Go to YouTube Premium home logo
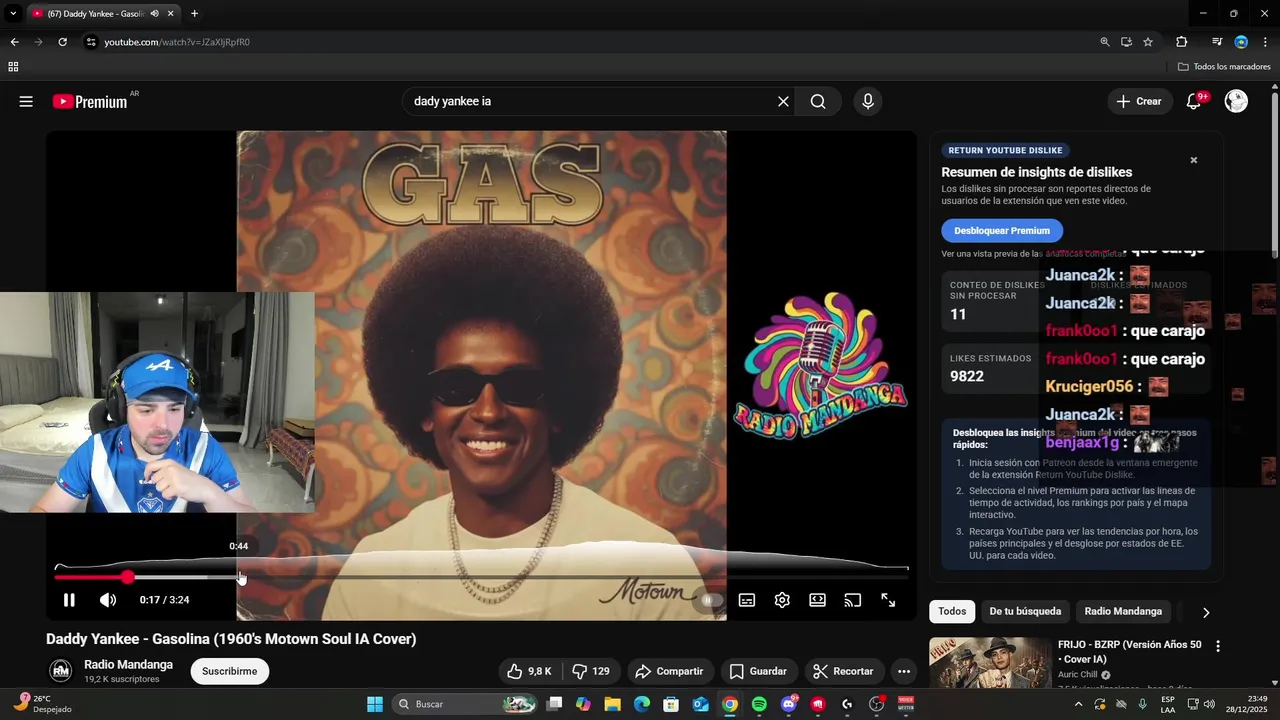The image size is (1280, 720). 90,101
